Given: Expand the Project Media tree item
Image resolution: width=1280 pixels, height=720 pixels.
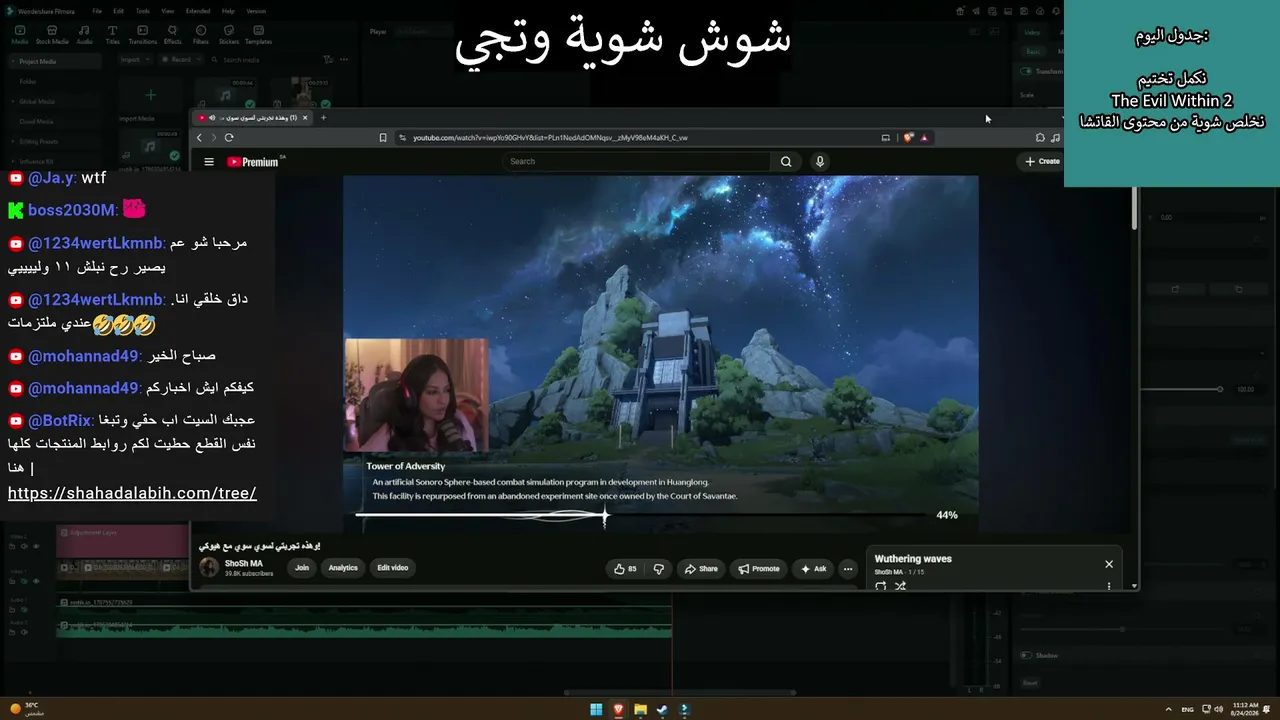Looking at the screenshot, I should 14,61.
